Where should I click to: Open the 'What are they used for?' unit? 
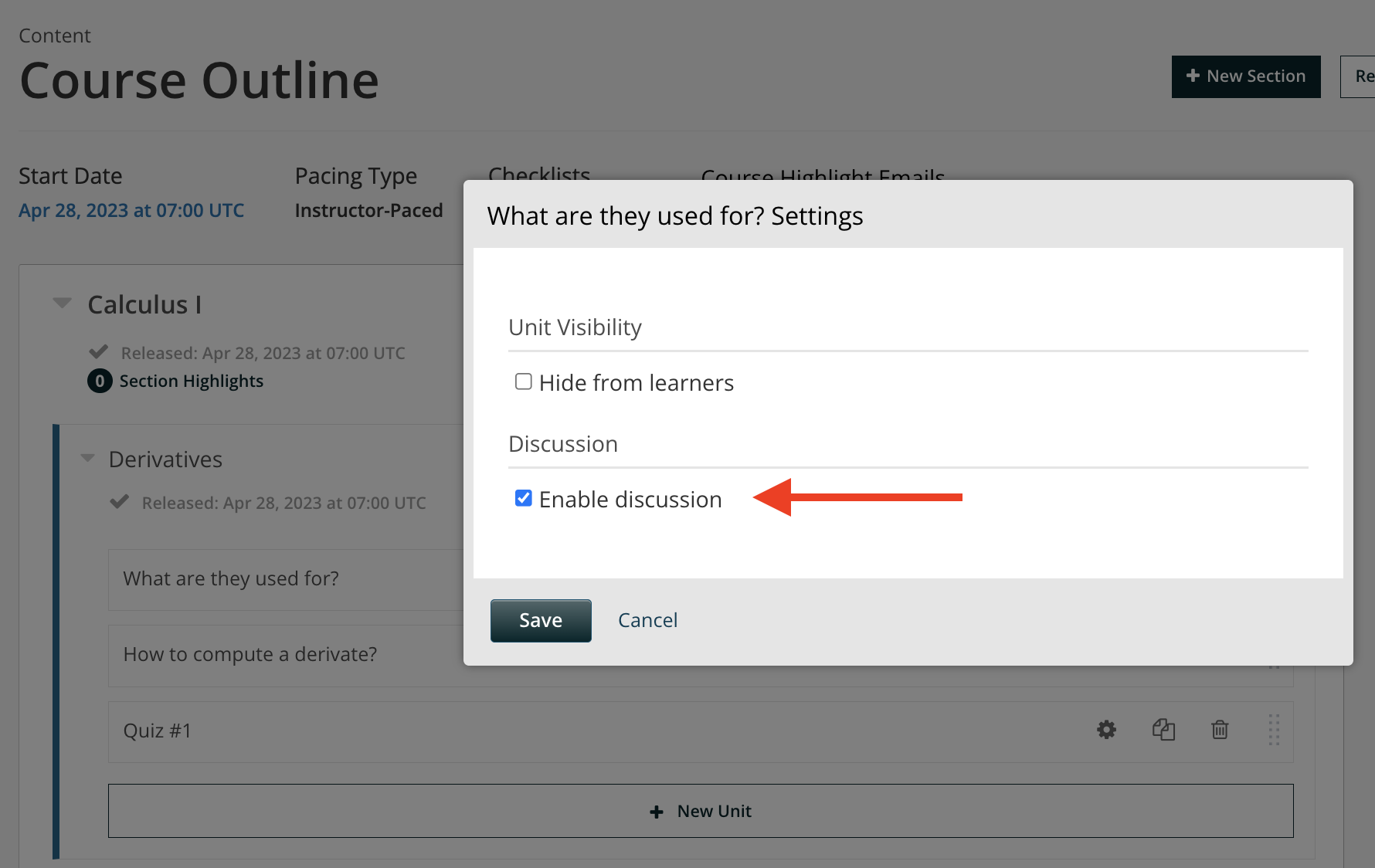[231, 579]
